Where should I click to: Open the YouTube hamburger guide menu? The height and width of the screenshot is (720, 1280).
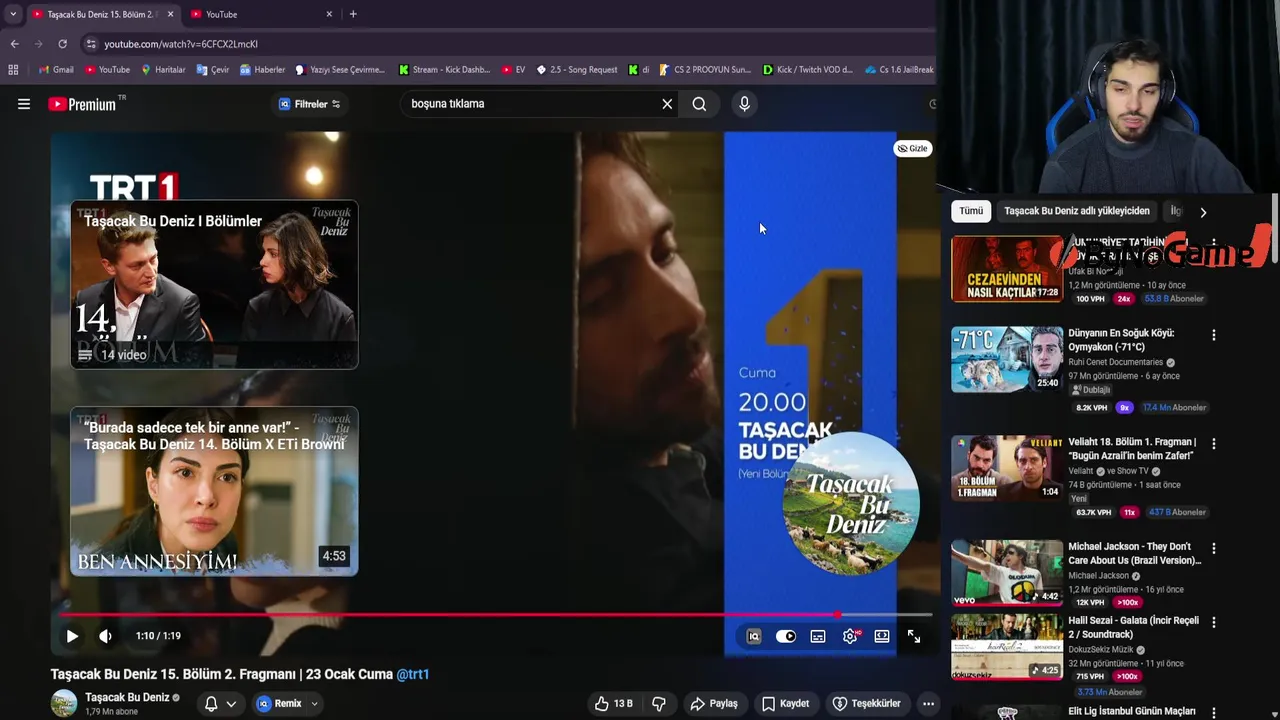pyautogui.click(x=24, y=104)
